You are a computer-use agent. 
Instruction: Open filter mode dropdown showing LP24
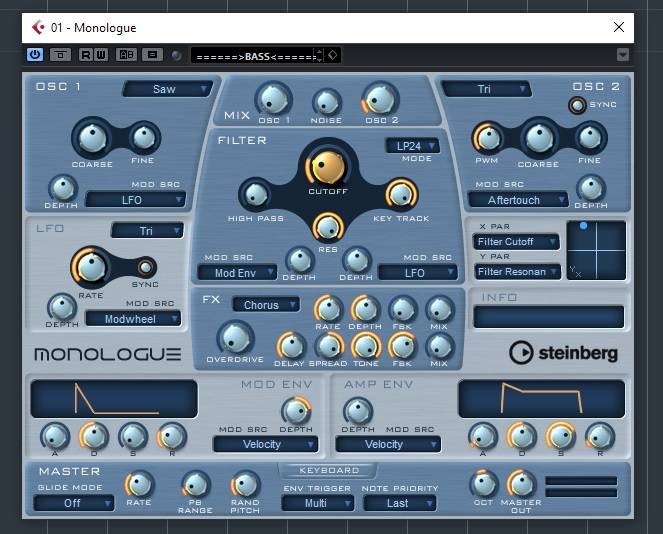coord(412,146)
